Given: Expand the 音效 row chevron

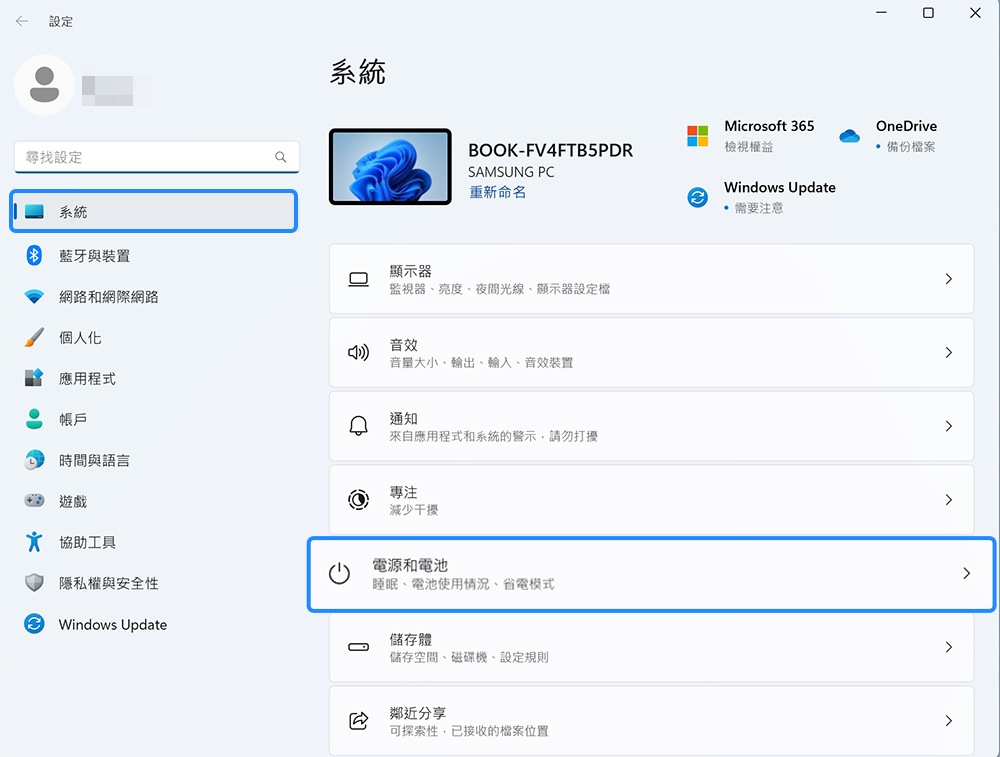Looking at the screenshot, I should (x=949, y=353).
